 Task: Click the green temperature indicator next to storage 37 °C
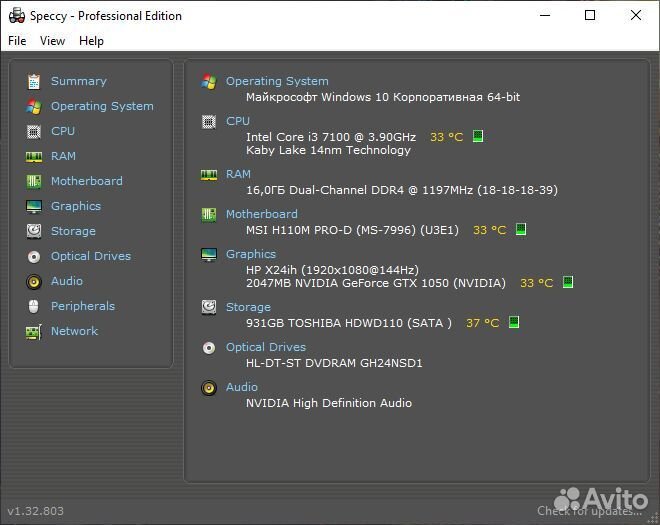click(x=514, y=322)
